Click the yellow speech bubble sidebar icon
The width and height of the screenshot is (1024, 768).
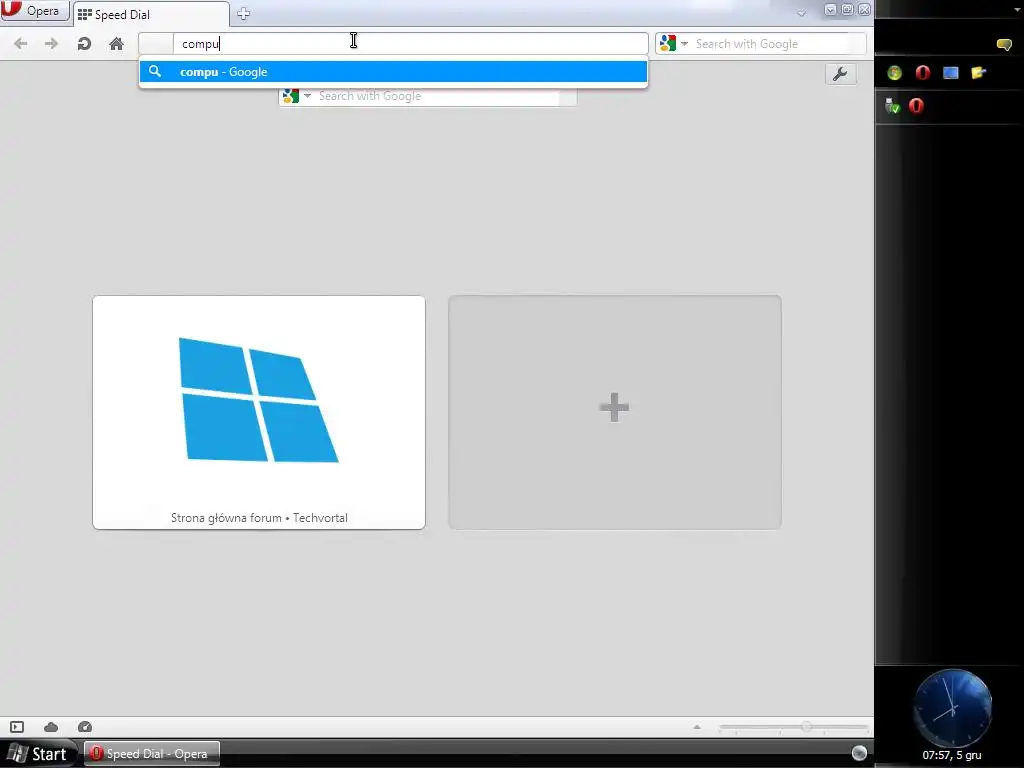coord(1004,44)
